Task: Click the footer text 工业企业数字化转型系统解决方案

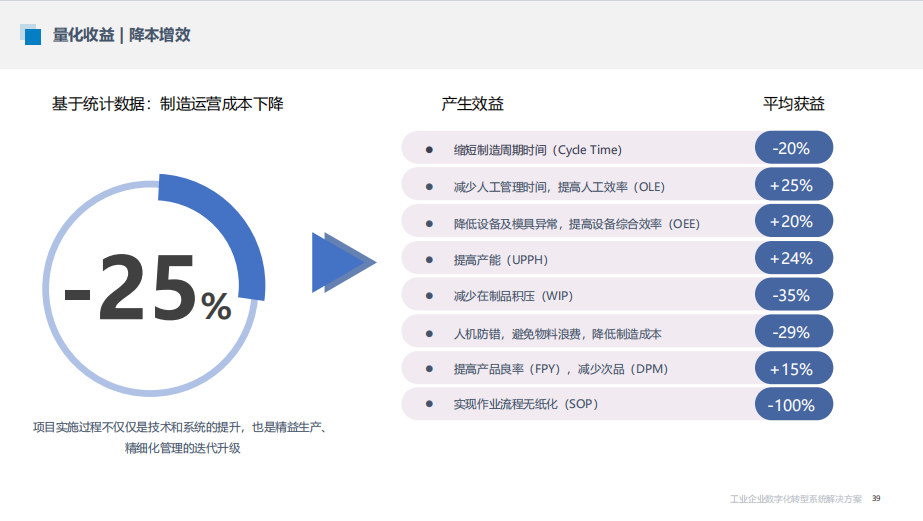Action: click(x=796, y=498)
